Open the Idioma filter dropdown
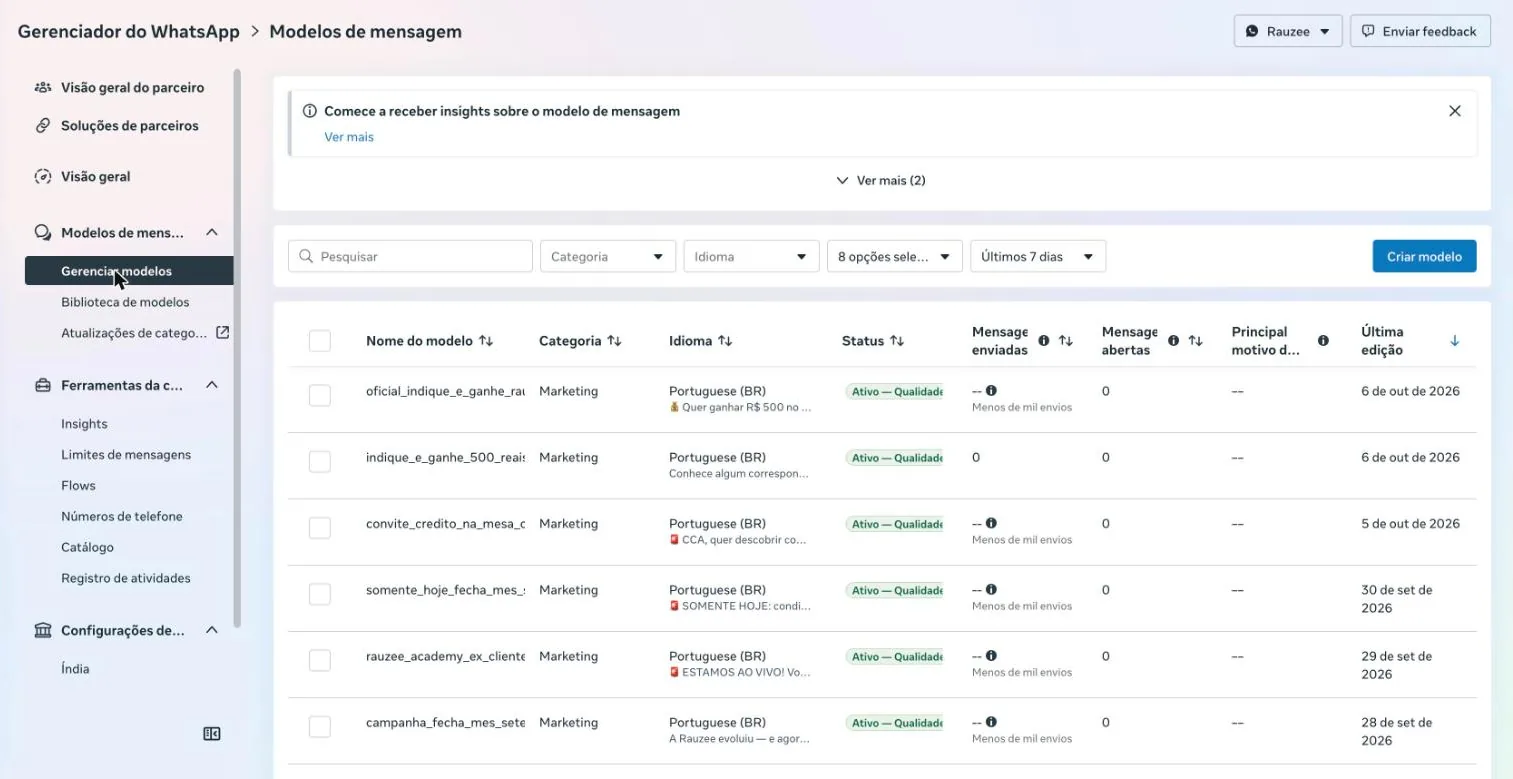This screenshot has width=1513, height=779. 751,256
